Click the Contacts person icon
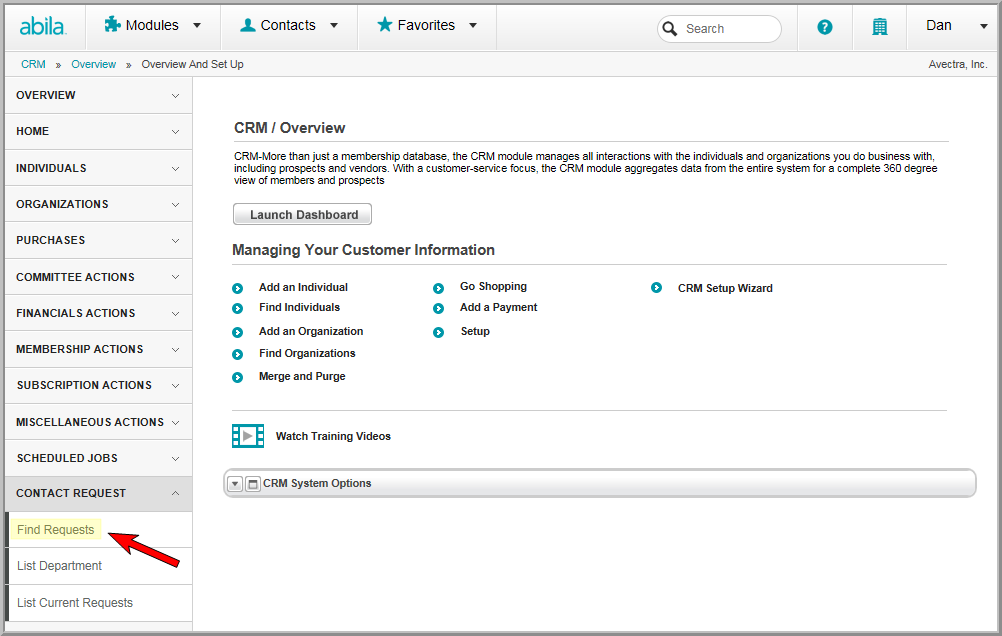Screen dimensions: 1002x636 247,25
